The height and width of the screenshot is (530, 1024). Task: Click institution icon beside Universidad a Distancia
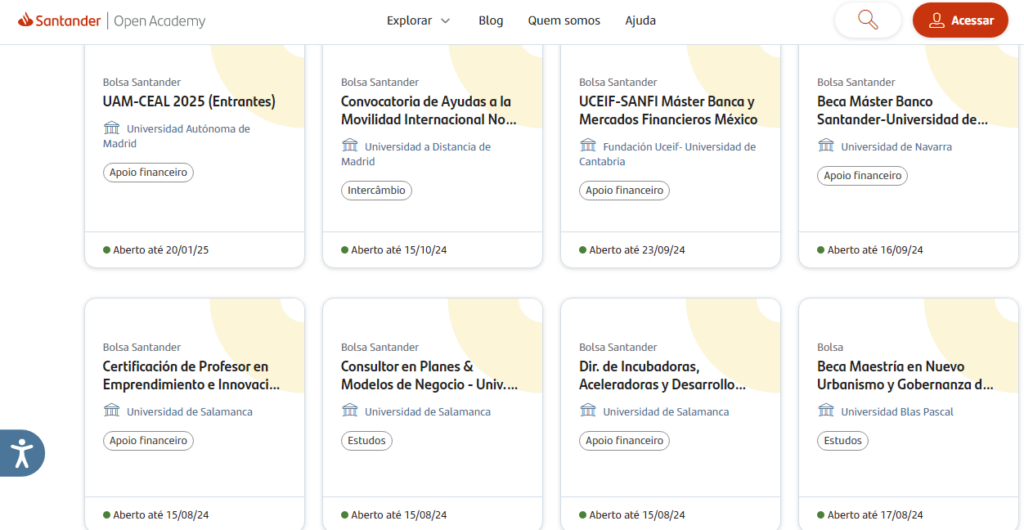(x=350, y=146)
